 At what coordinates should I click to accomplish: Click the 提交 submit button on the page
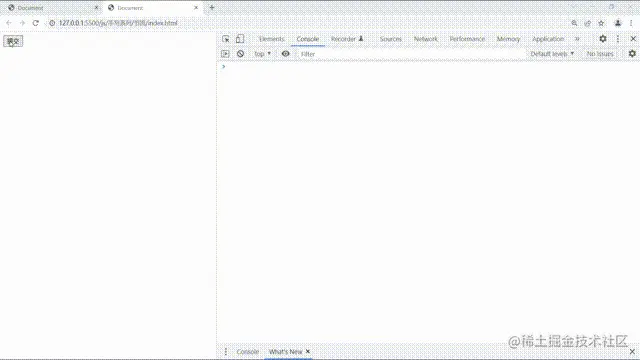click(x=13, y=41)
